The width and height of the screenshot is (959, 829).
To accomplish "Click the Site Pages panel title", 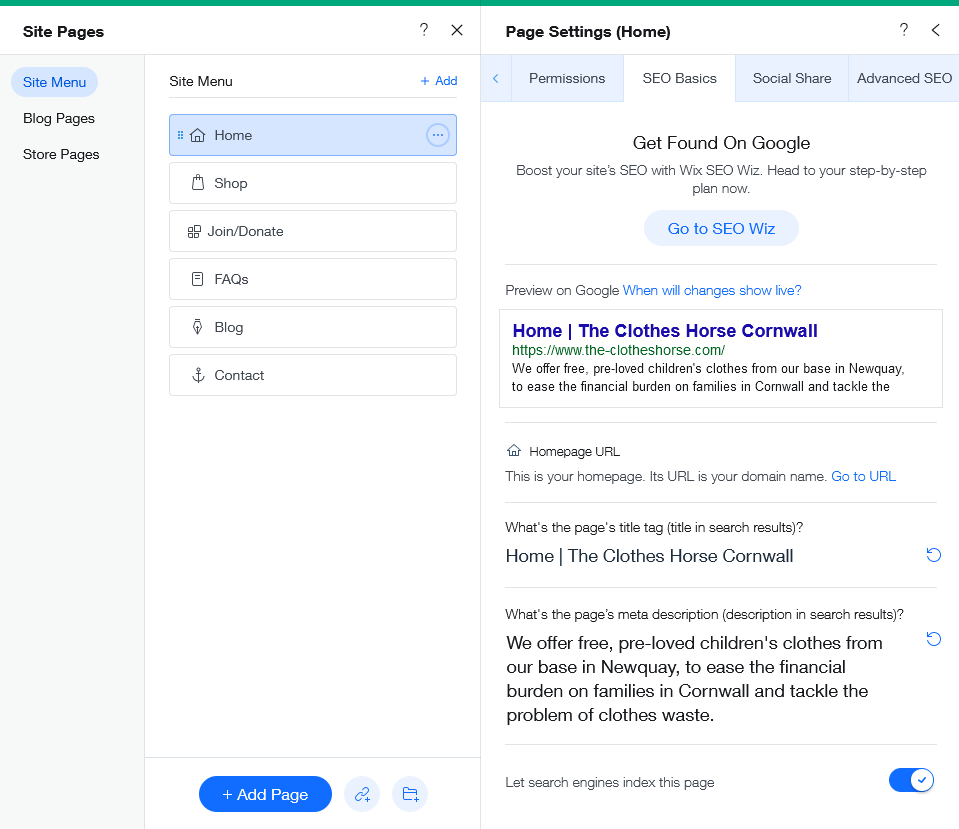I will pos(63,31).
